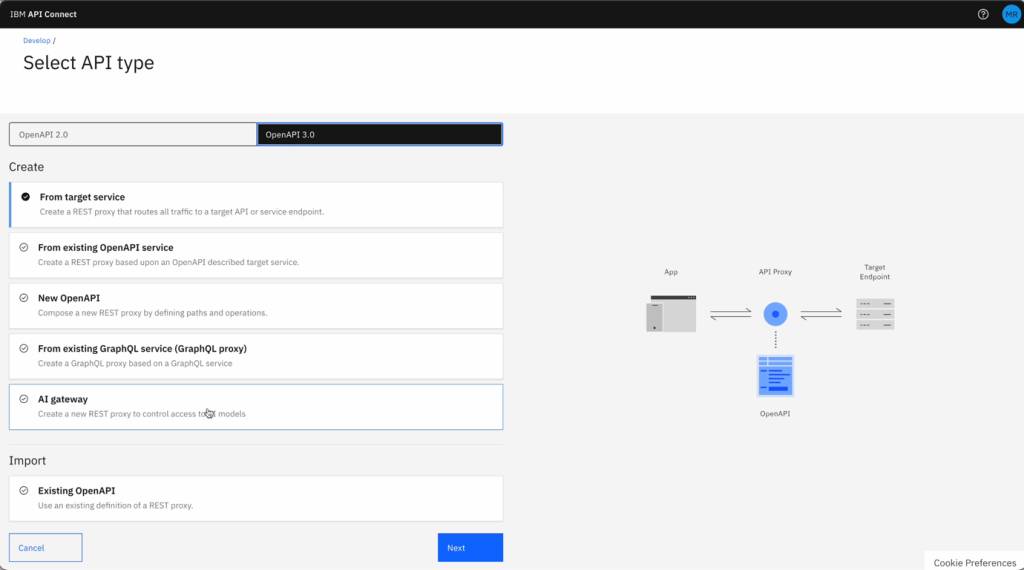Screen dimensions: 1024x570
Task: Click the 'Create a REST proxy based upon an OpenAPI' text
Action: pos(168,262)
